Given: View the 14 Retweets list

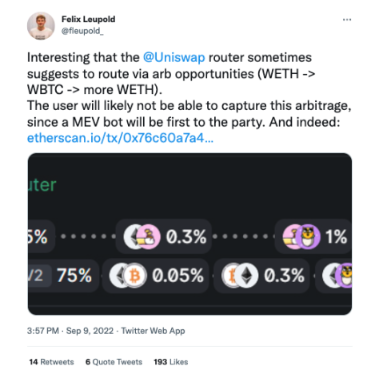Looking at the screenshot, I should tap(51, 362).
